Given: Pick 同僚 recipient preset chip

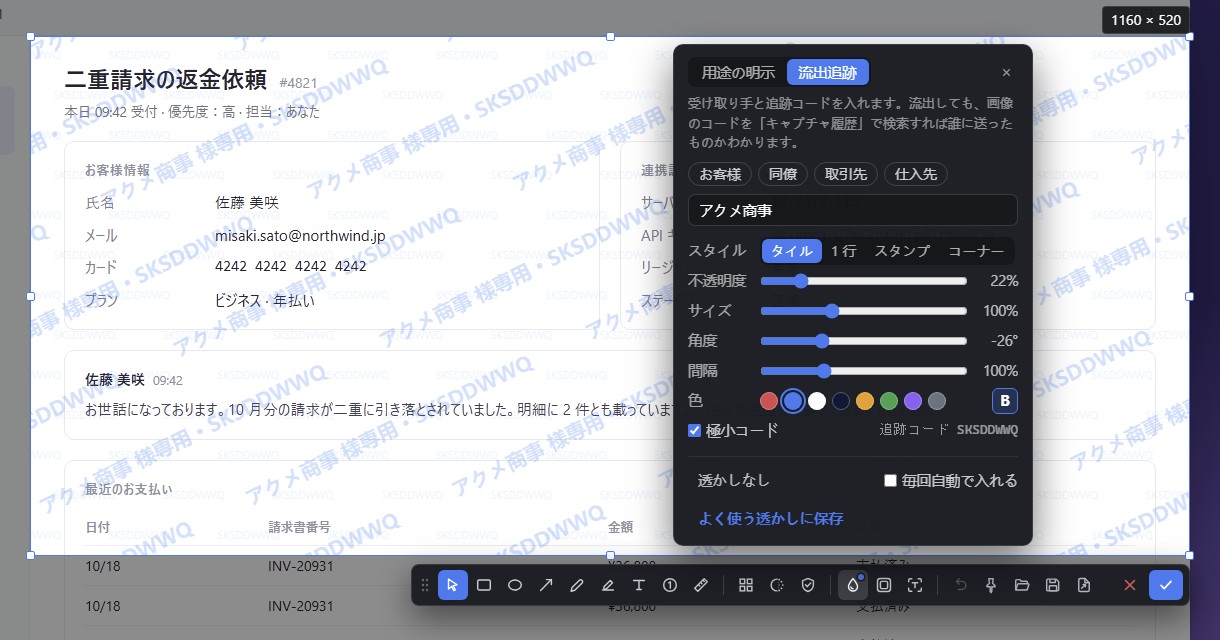Looking at the screenshot, I should (783, 174).
